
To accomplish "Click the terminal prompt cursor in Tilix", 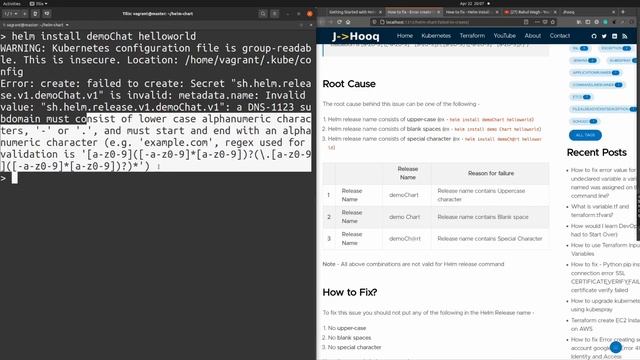I will (15, 178).
